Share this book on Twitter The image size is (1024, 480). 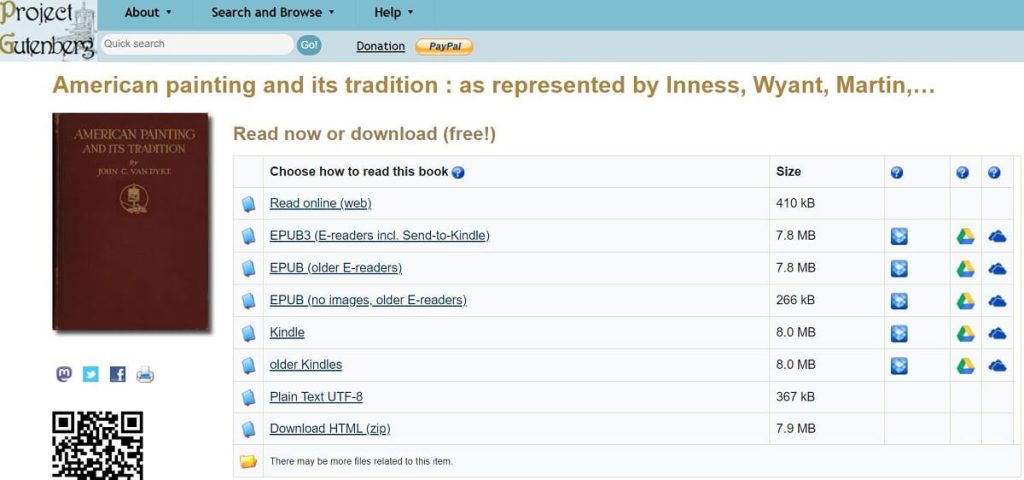click(x=91, y=374)
